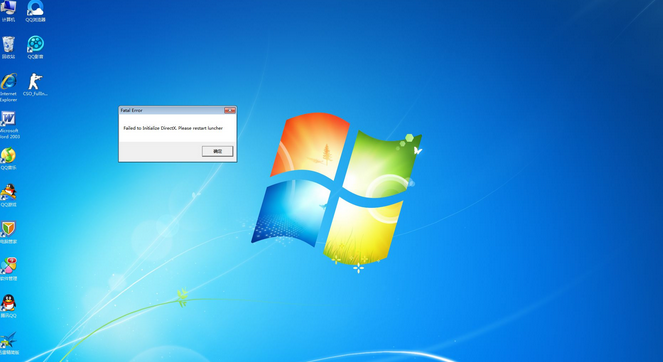Select the Software Manager colorful icon

[8, 266]
